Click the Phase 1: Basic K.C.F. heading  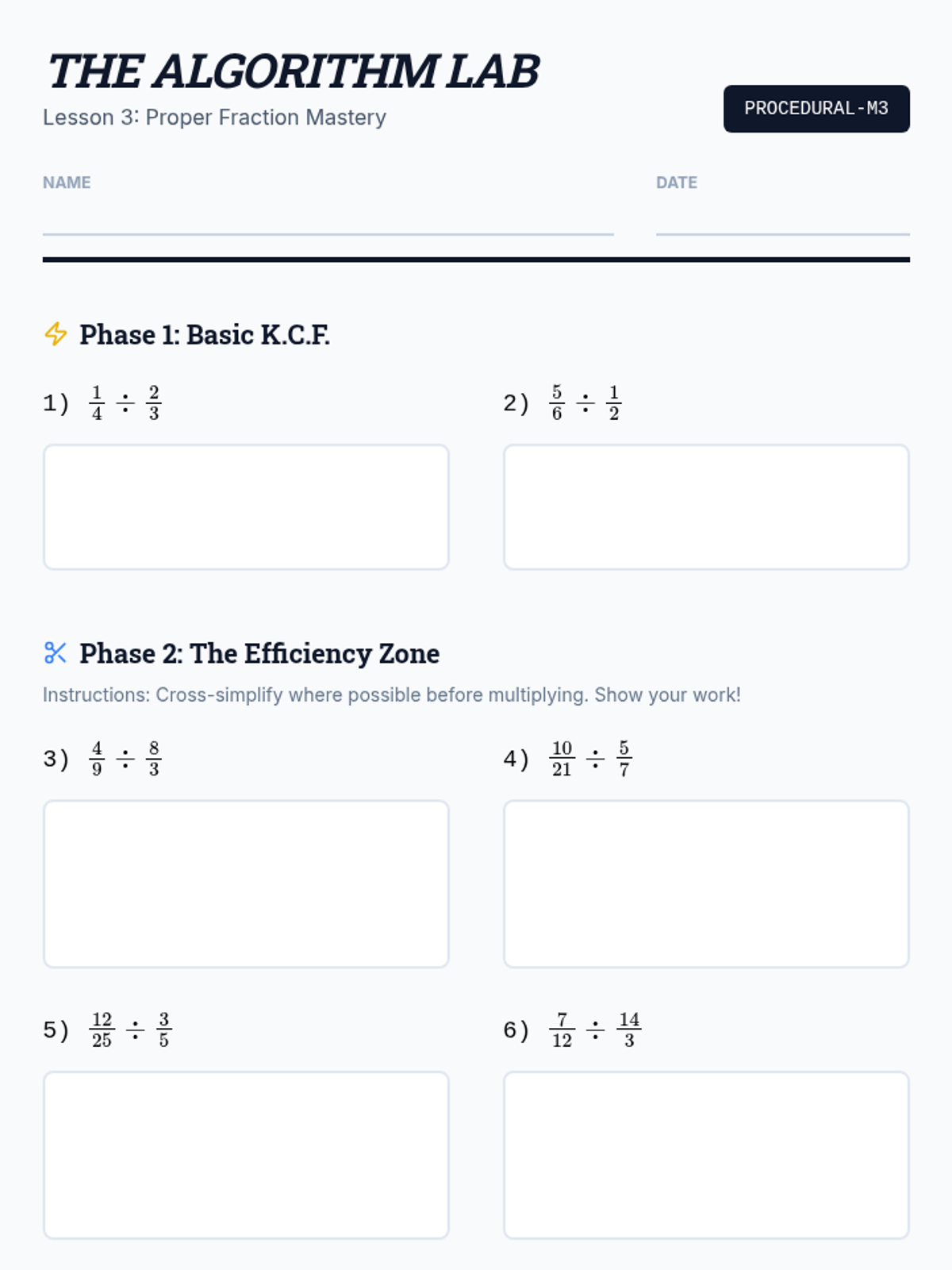(x=204, y=335)
